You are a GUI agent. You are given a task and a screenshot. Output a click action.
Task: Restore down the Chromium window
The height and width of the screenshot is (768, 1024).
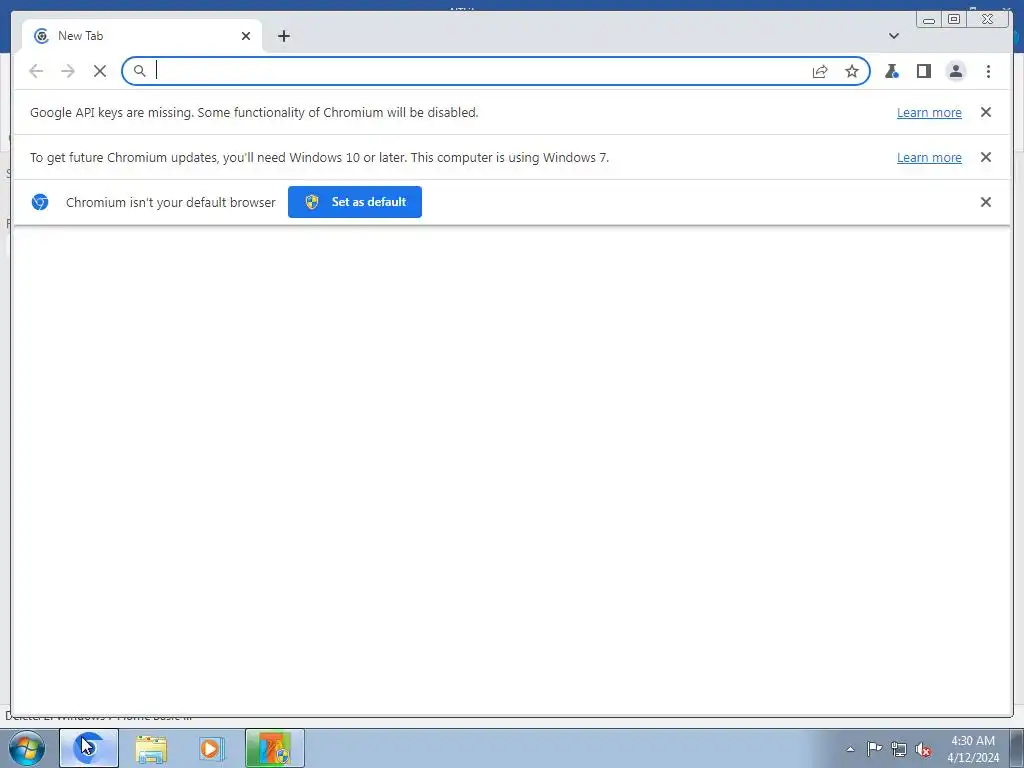[953, 20]
